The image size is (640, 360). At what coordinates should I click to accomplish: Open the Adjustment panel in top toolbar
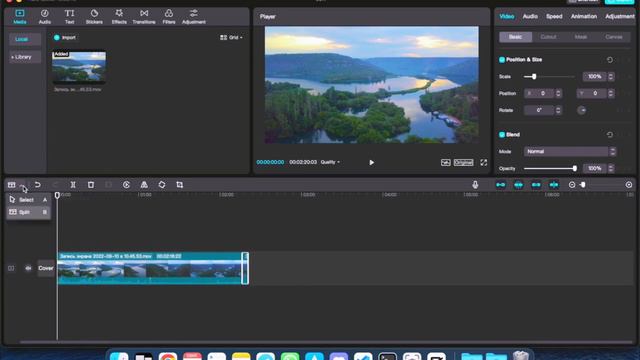point(193,17)
